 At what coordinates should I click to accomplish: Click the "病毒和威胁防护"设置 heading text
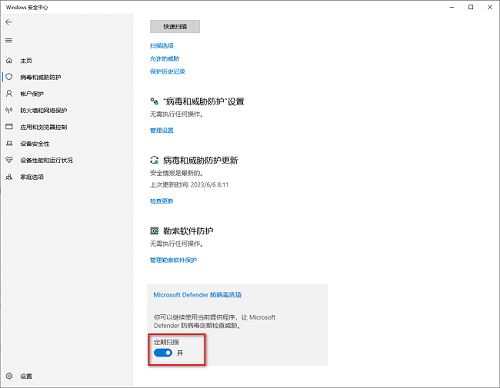click(204, 101)
